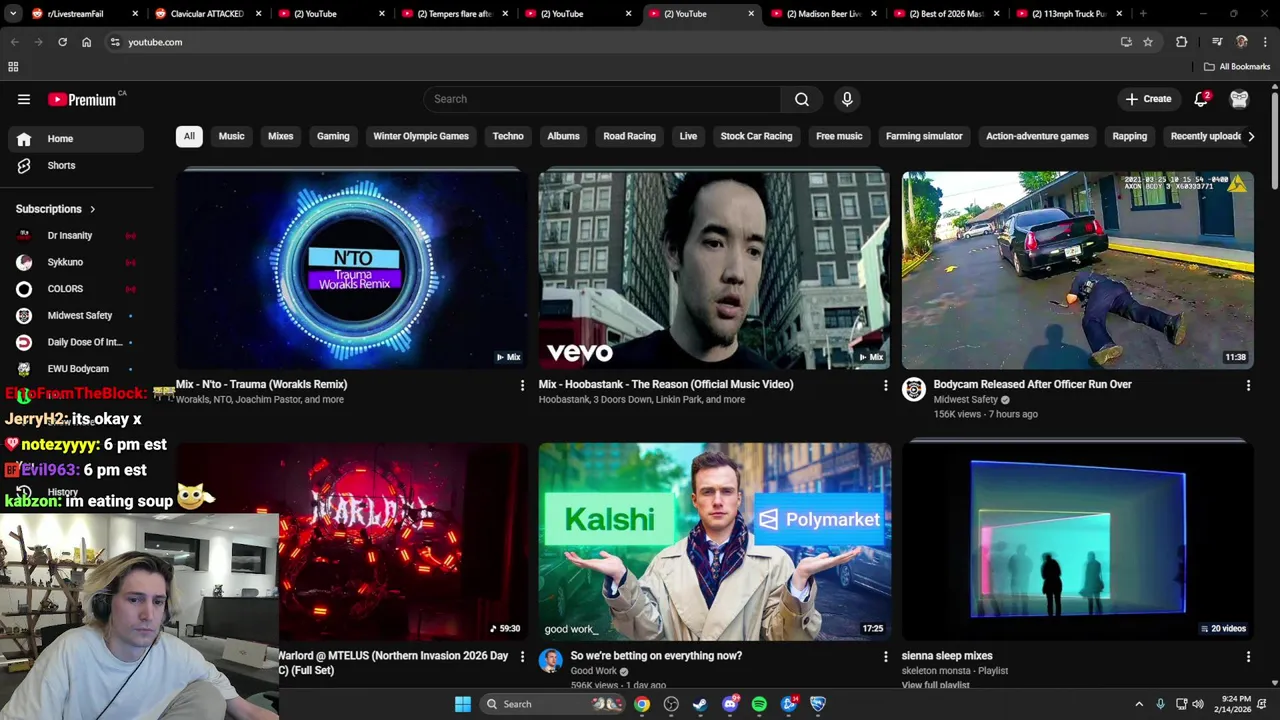
Task: Select the All filter chip
Action: click(189, 136)
